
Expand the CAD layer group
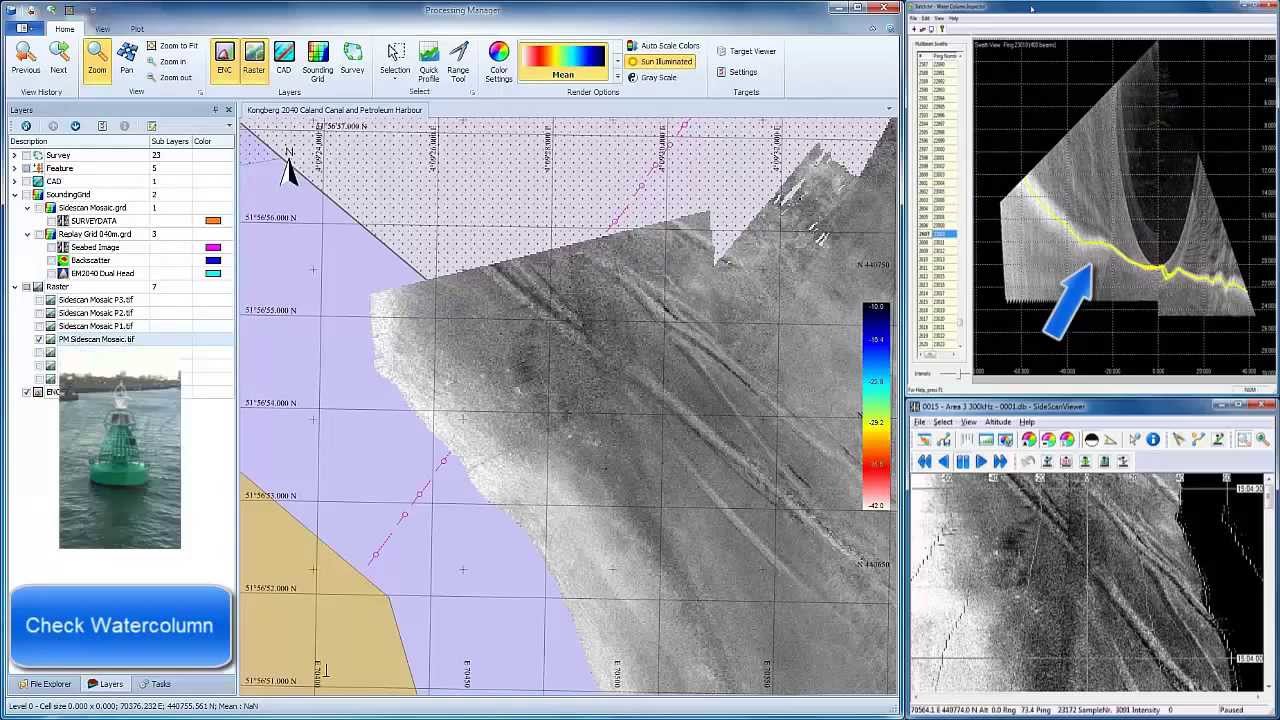click(x=14, y=181)
